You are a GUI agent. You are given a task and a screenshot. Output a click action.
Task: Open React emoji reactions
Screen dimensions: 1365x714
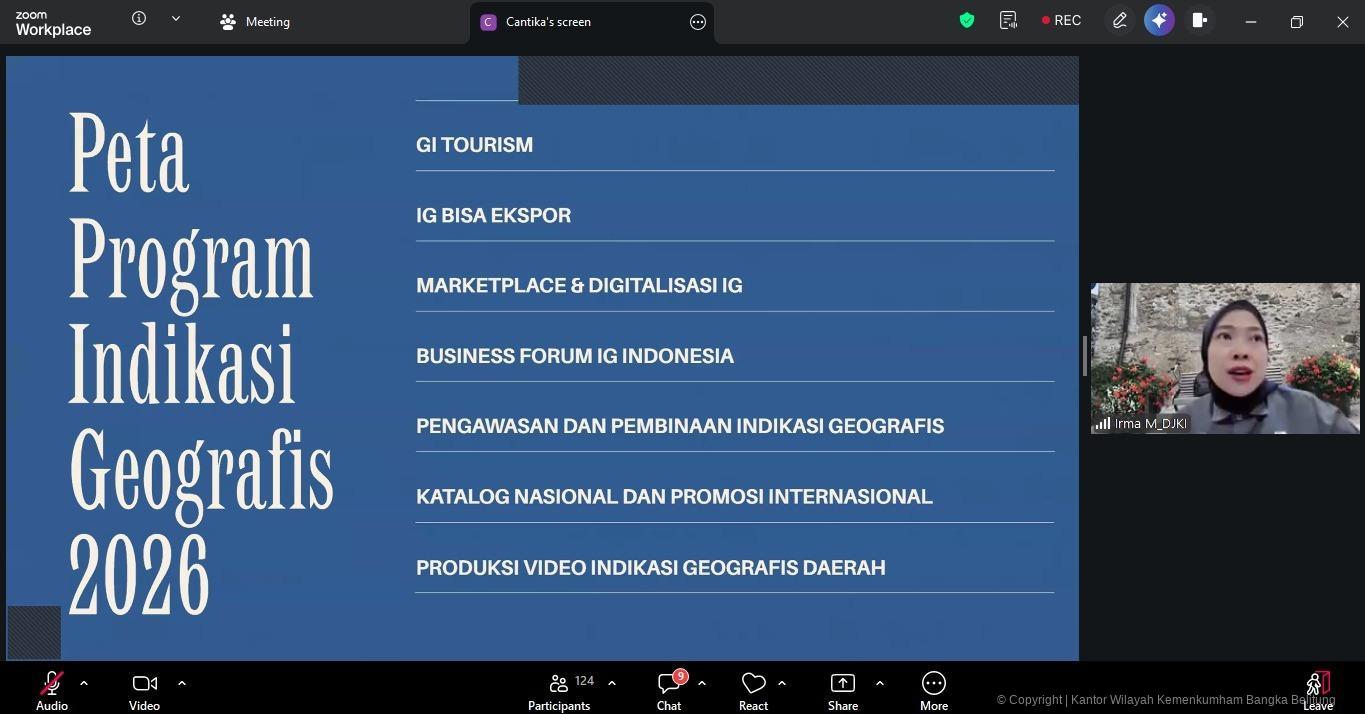point(753,690)
